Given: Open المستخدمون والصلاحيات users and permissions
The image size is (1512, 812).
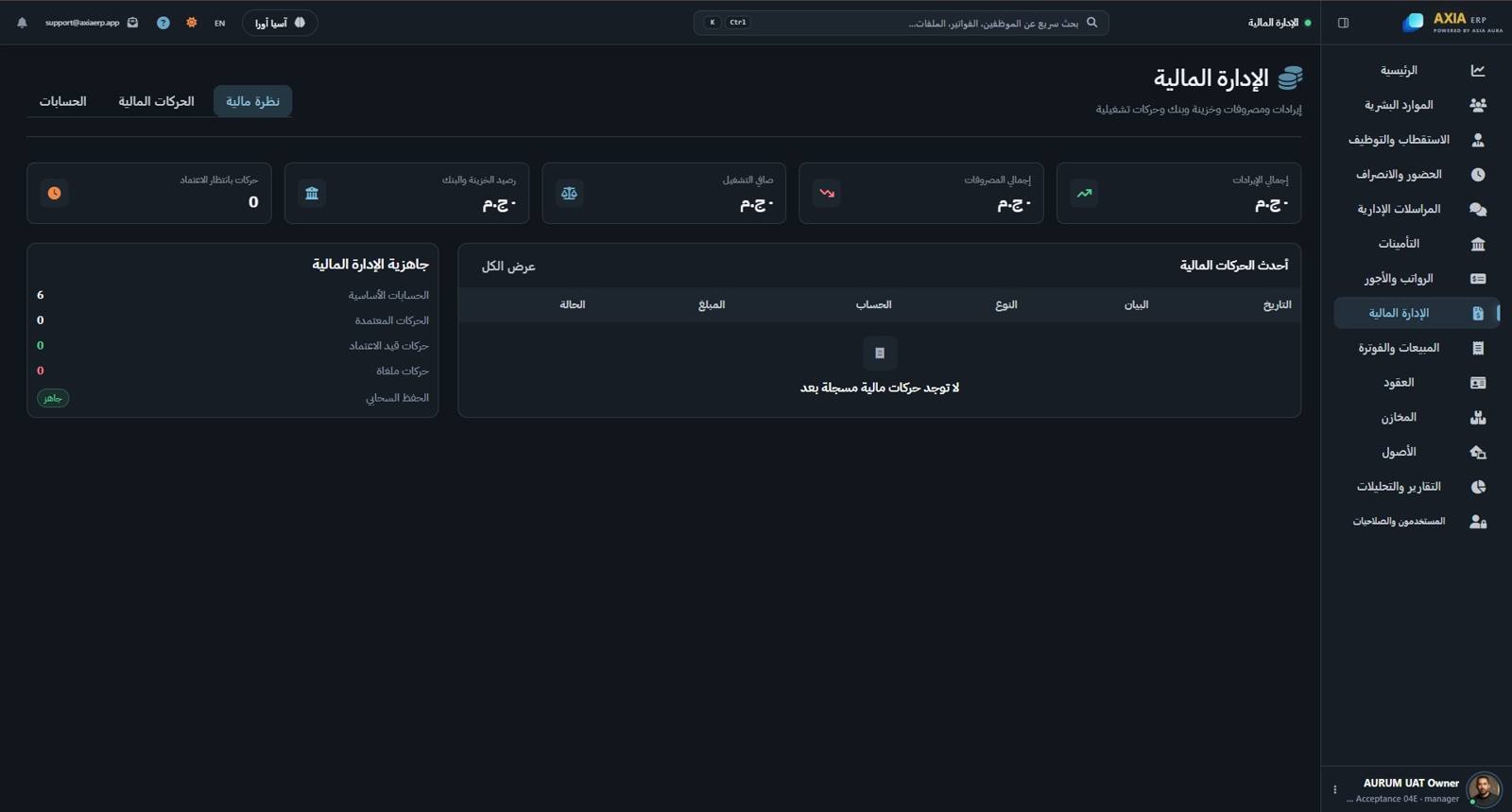Looking at the screenshot, I should 1416,521.
